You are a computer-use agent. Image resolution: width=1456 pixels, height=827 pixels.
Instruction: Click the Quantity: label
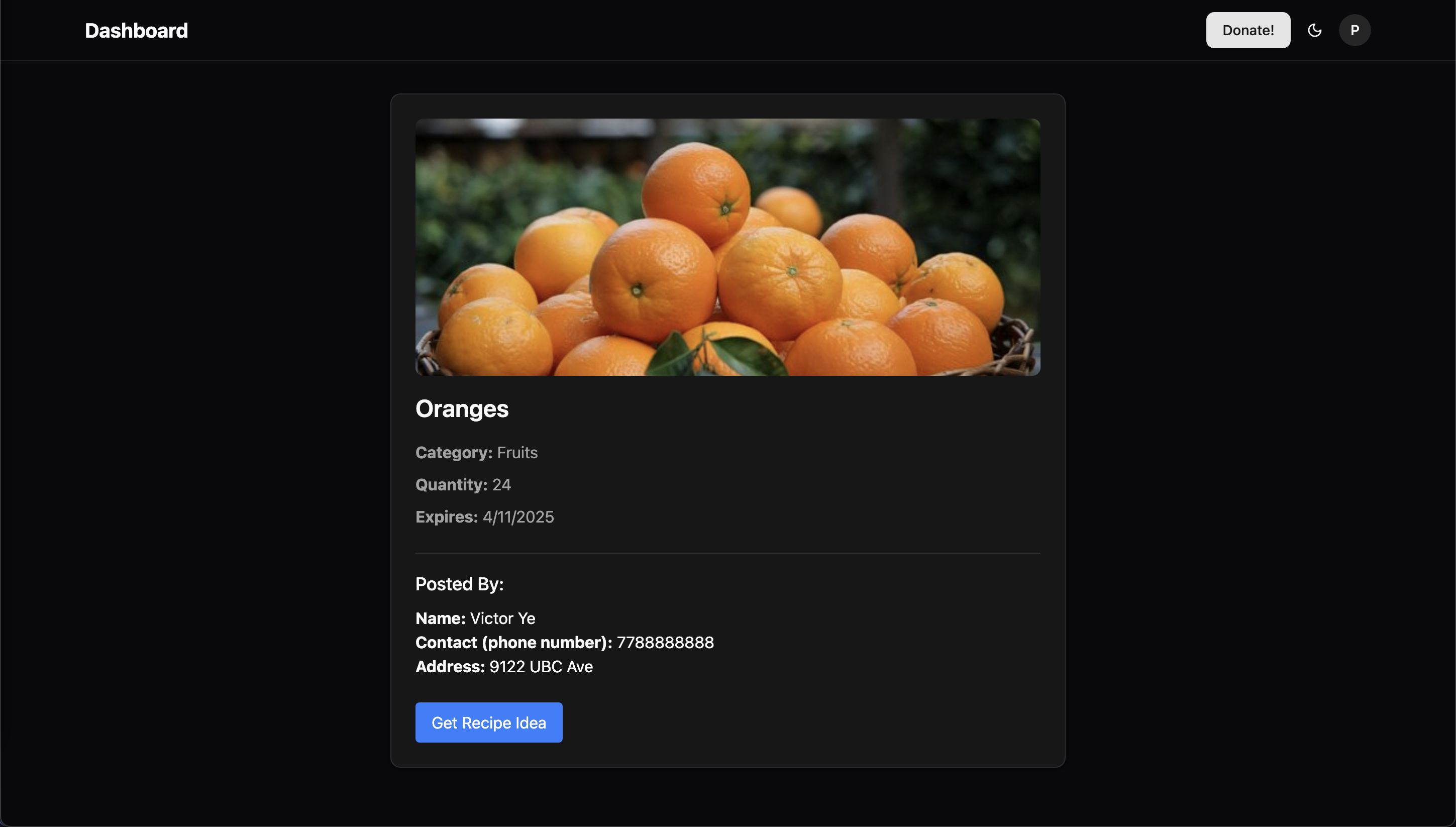[452, 485]
